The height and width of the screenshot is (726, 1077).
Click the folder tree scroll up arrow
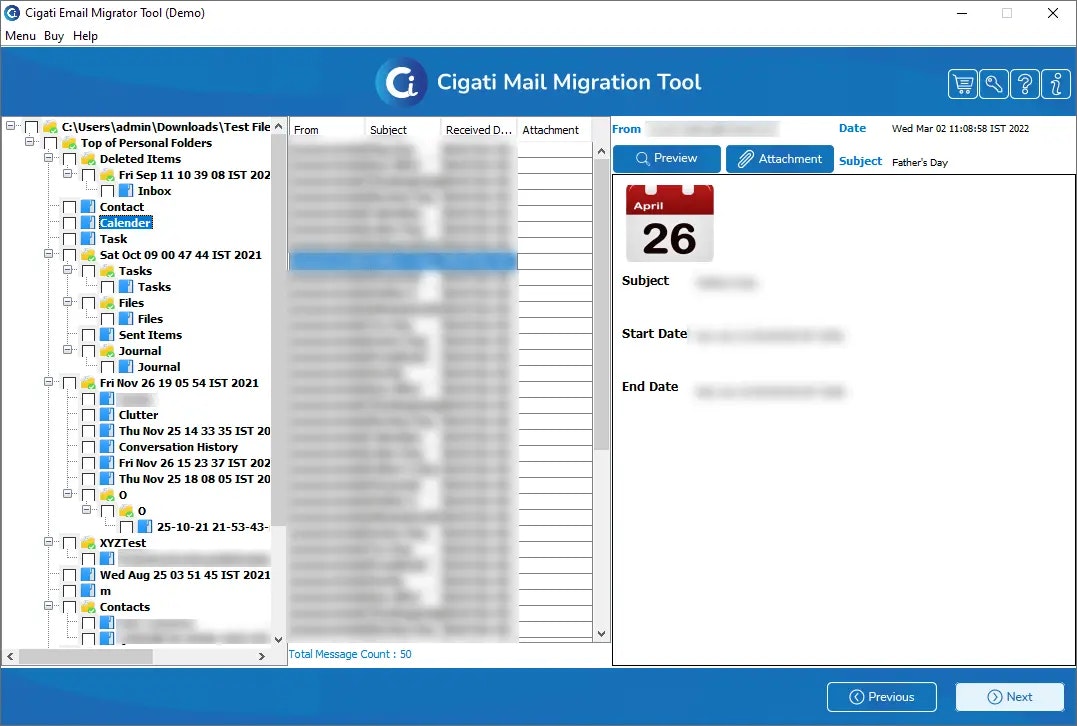278,126
